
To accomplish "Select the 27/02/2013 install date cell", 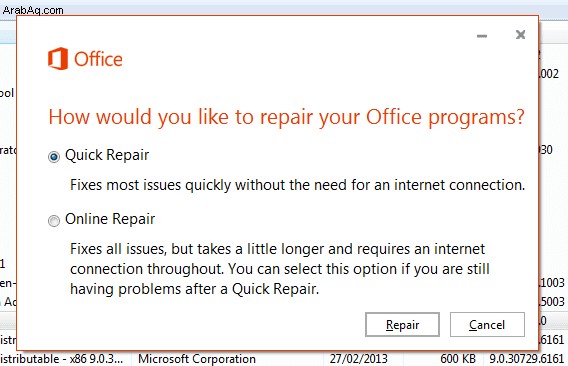I will [358, 359].
